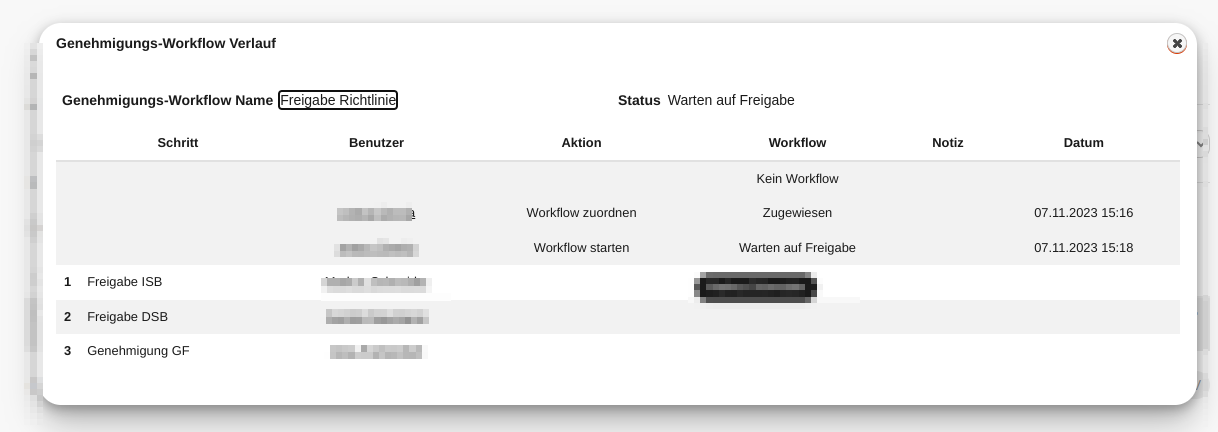
Task: Click the 07.11.2023 15:18 date entry
Action: coord(1083,247)
